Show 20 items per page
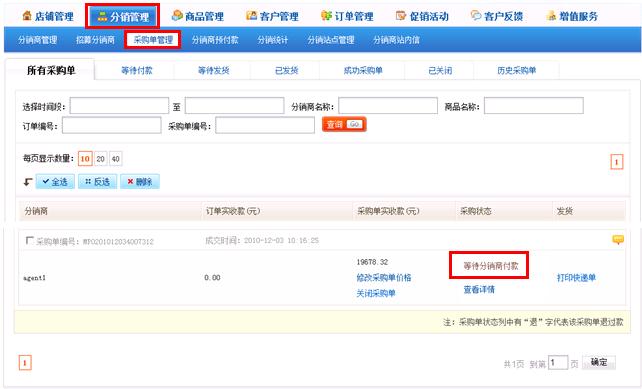 pos(101,159)
